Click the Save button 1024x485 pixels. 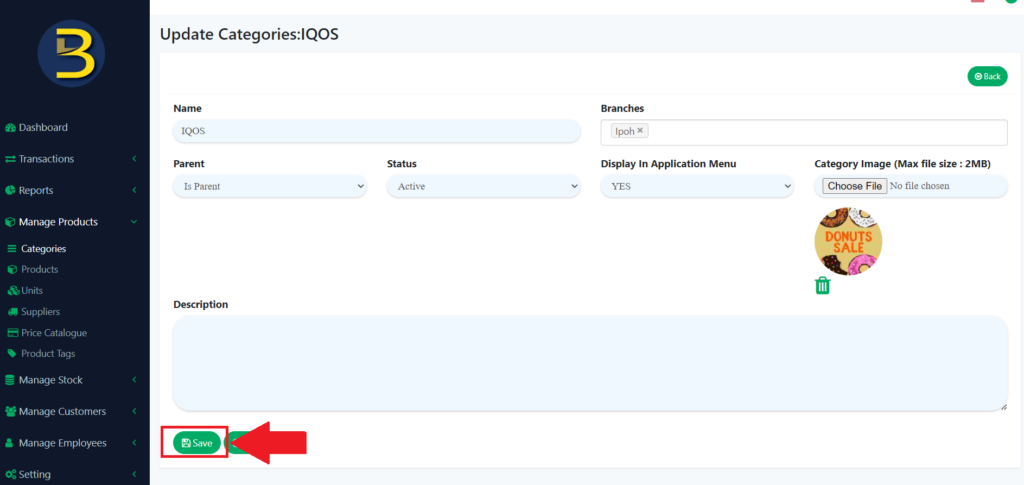click(x=196, y=443)
